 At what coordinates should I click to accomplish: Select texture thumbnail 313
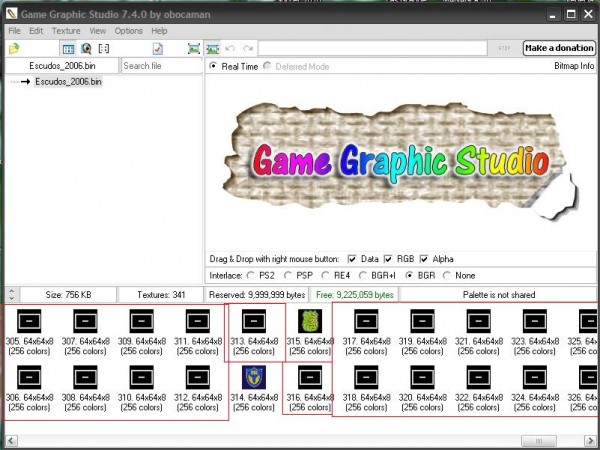[x=254, y=321]
